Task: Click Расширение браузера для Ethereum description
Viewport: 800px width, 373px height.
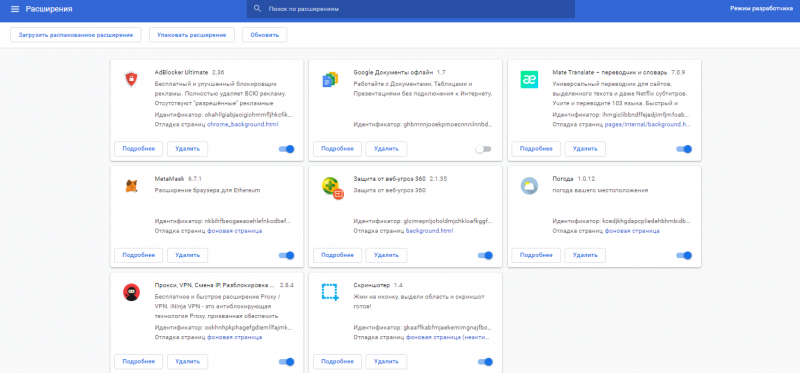Action: (207, 190)
